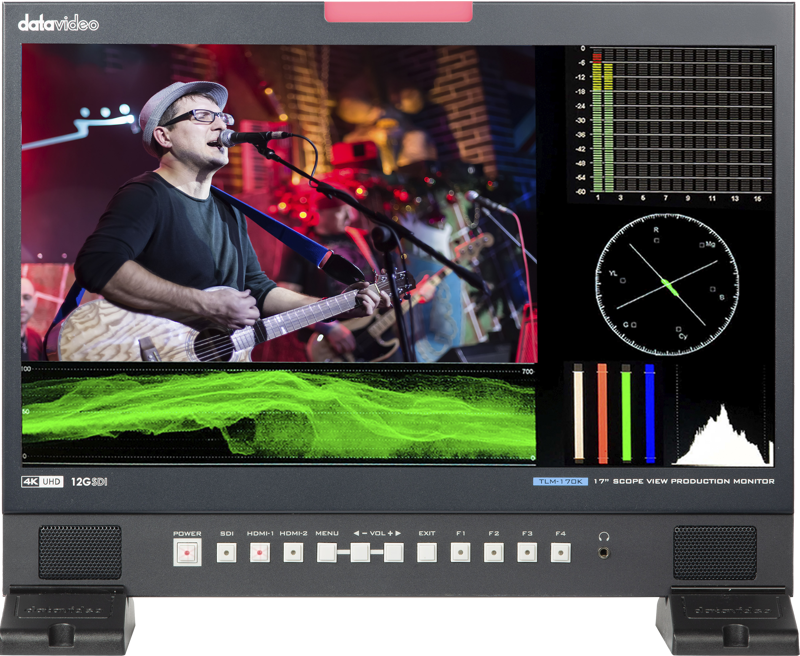Click channel number 7 under audio meters

pos(665,198)
